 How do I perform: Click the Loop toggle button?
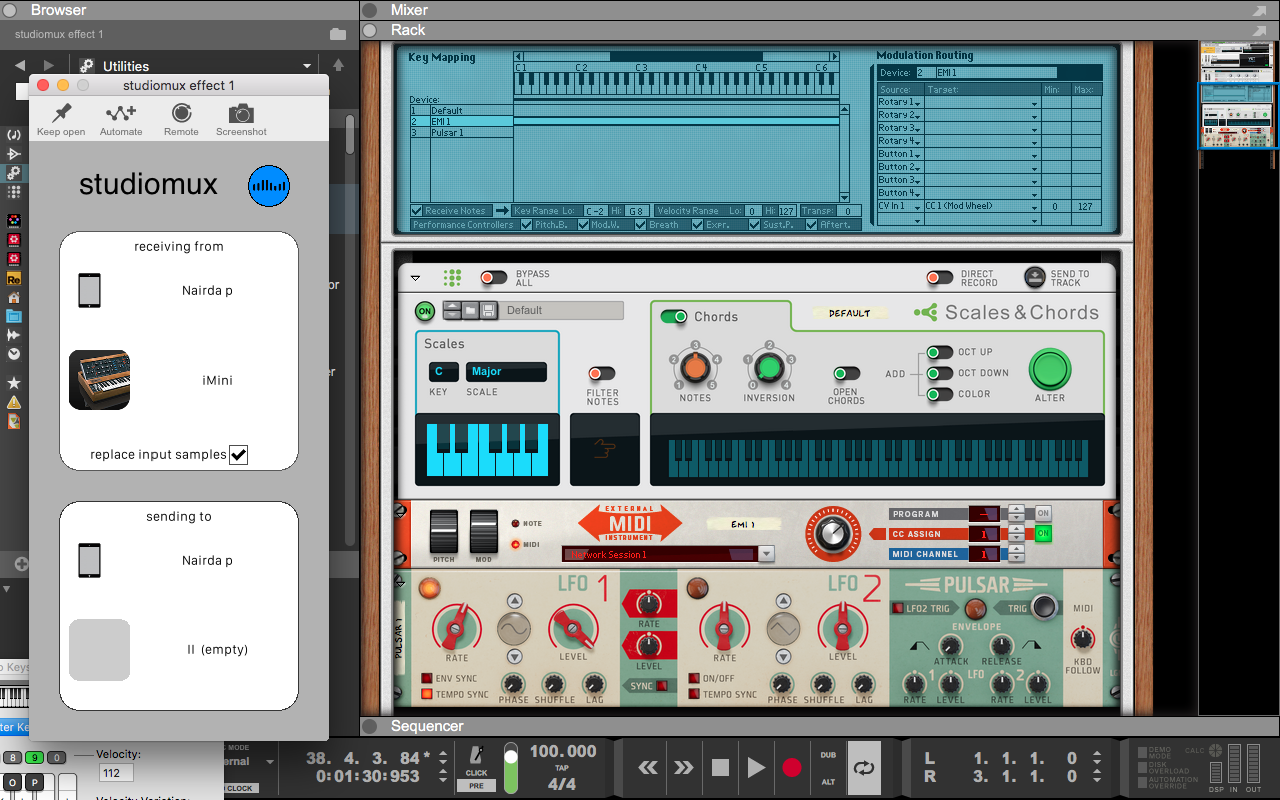(x=865, y=768)
